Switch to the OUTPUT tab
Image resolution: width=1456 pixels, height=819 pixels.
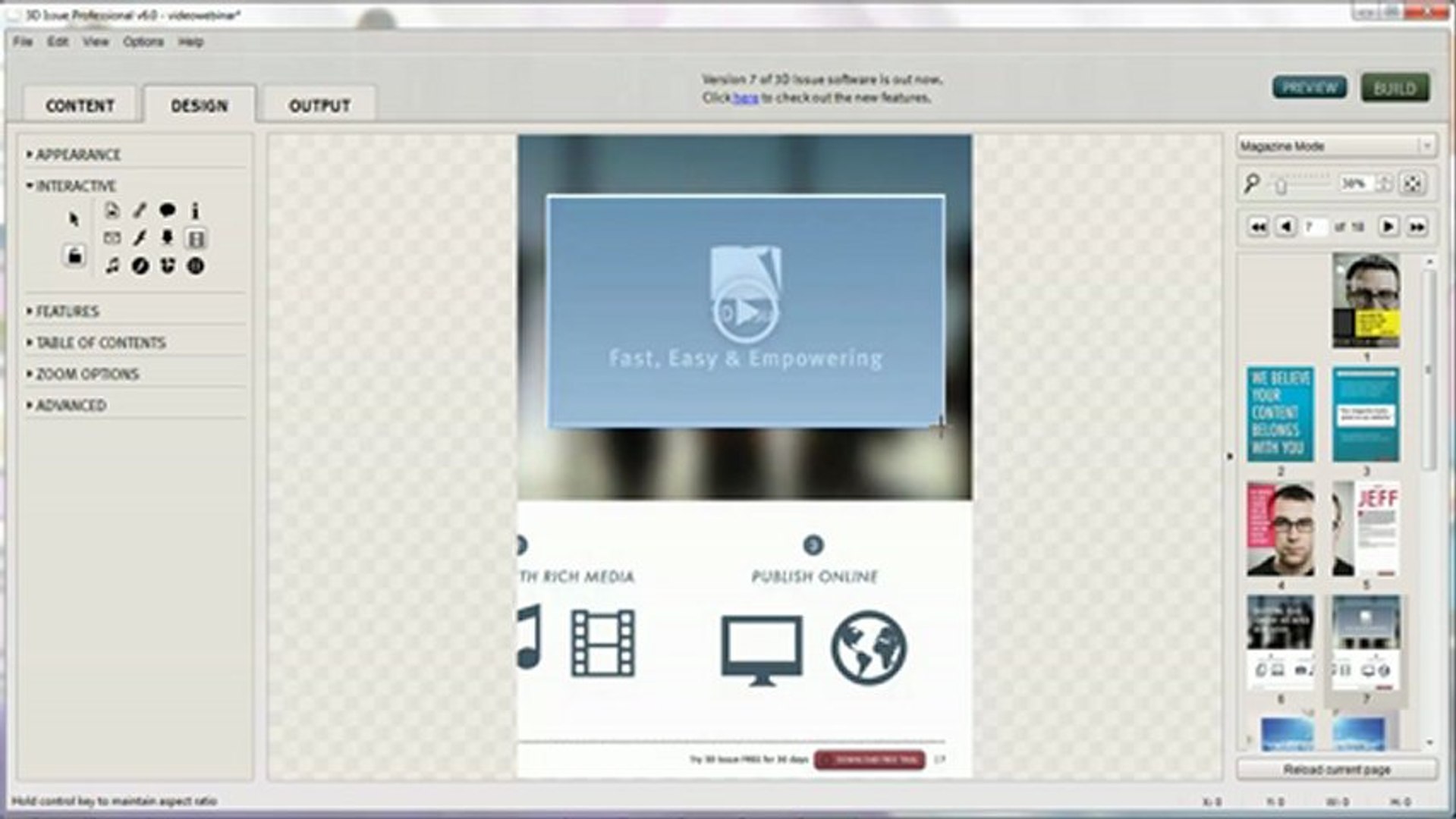[x=318, y=105]
